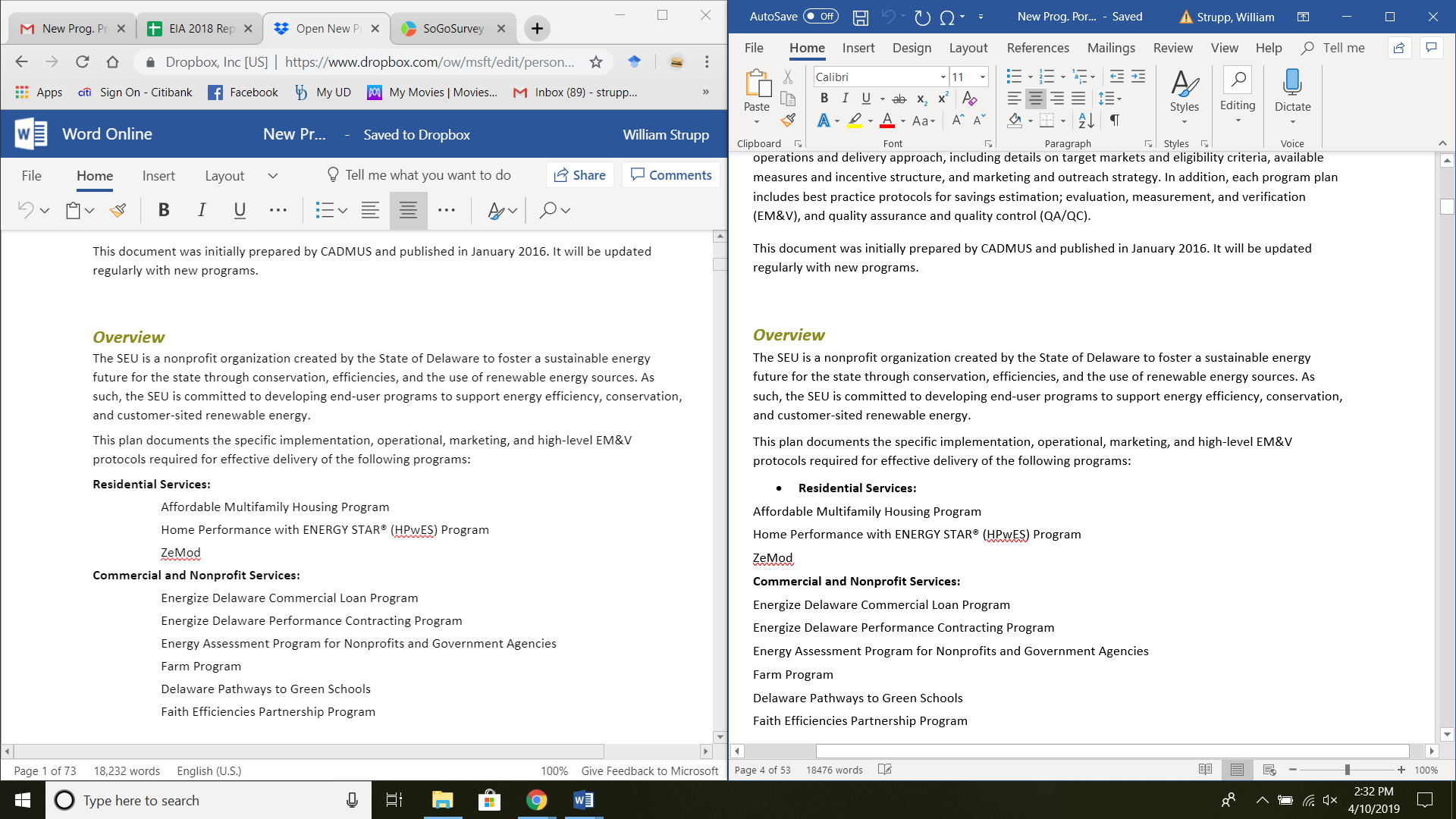
Task: Open the Calibri font name dropdown
Action: pyautogui.click(x=943, y=77)
